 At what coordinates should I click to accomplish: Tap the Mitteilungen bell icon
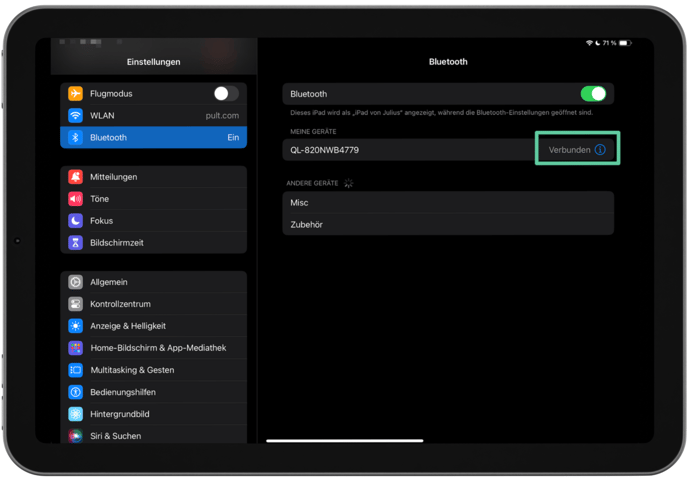[x=75, y=177]
